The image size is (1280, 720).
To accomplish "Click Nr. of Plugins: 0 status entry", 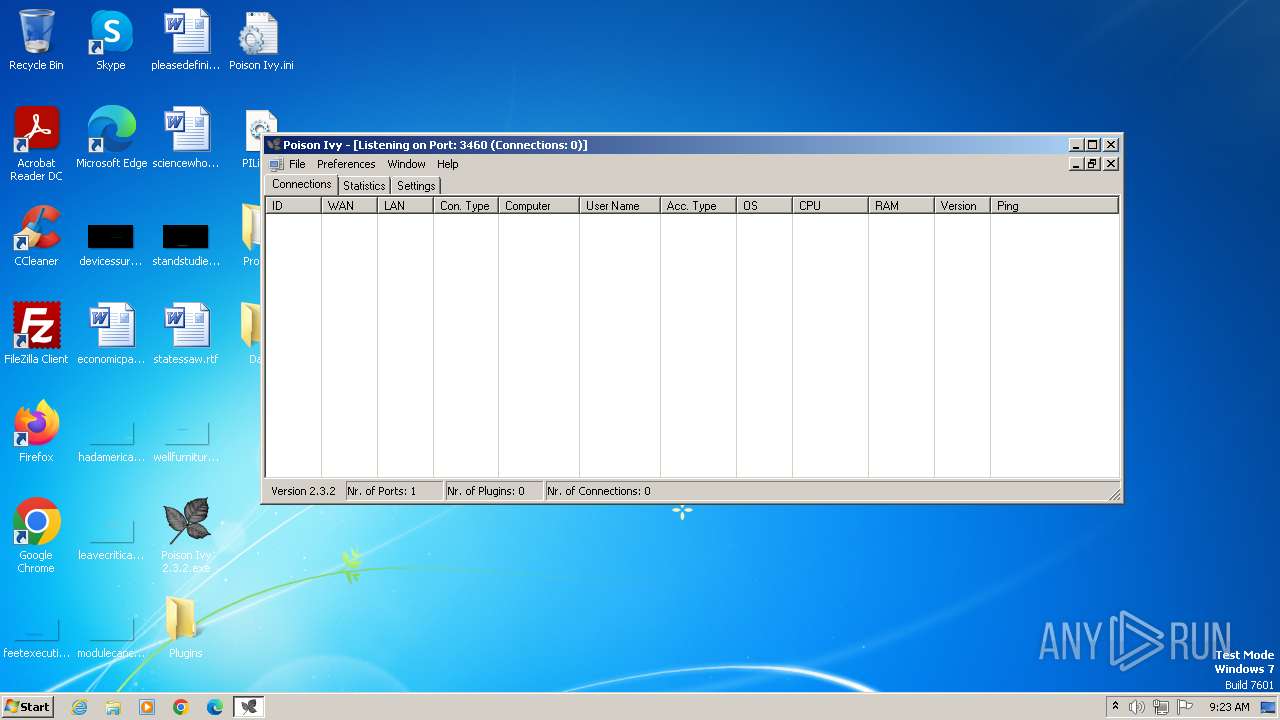I will 493,491.
